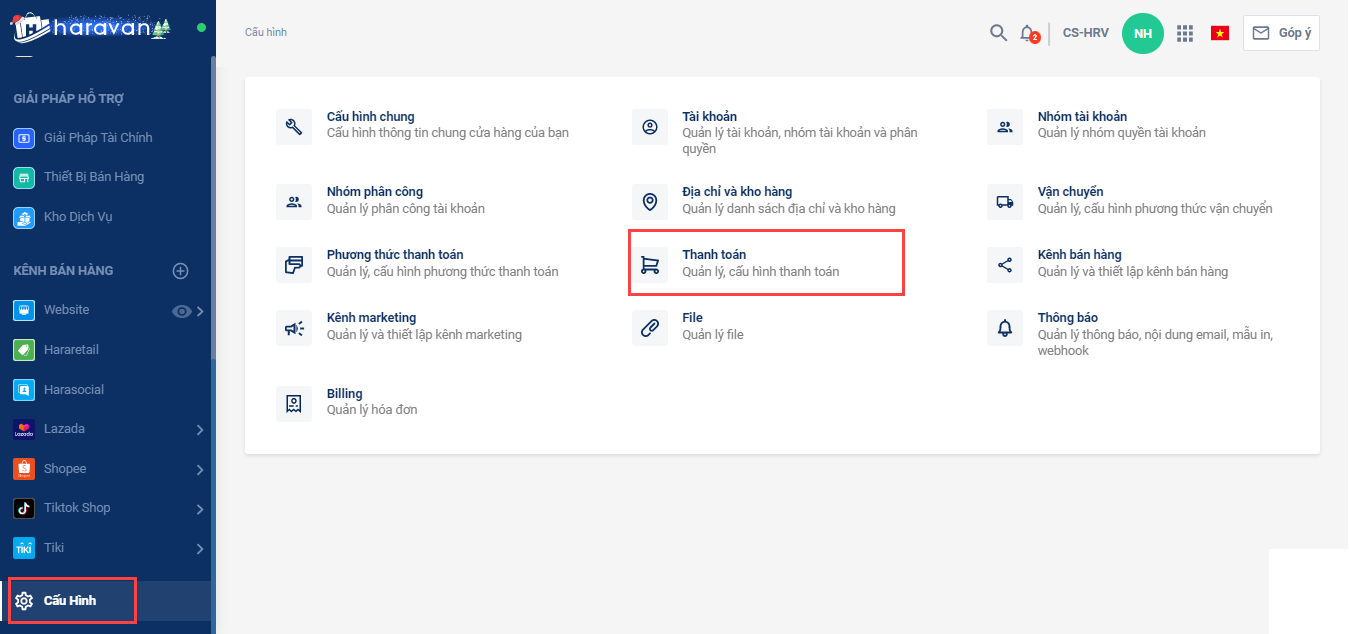
Task: Click the Góp ý feedback button
Action: pos(1281,33)
